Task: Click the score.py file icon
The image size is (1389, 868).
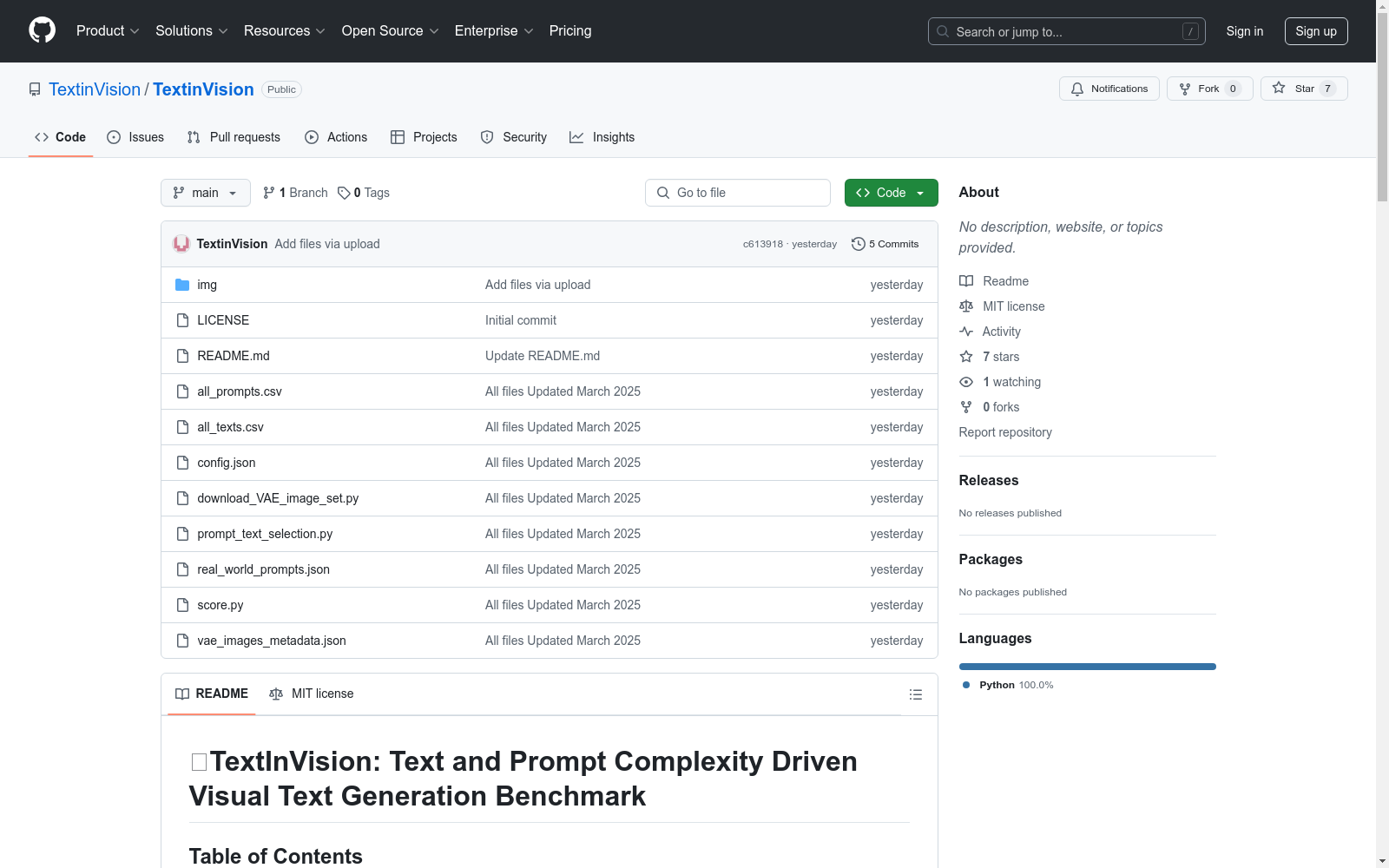Action: pyautogui.click(x=182, y=605)
